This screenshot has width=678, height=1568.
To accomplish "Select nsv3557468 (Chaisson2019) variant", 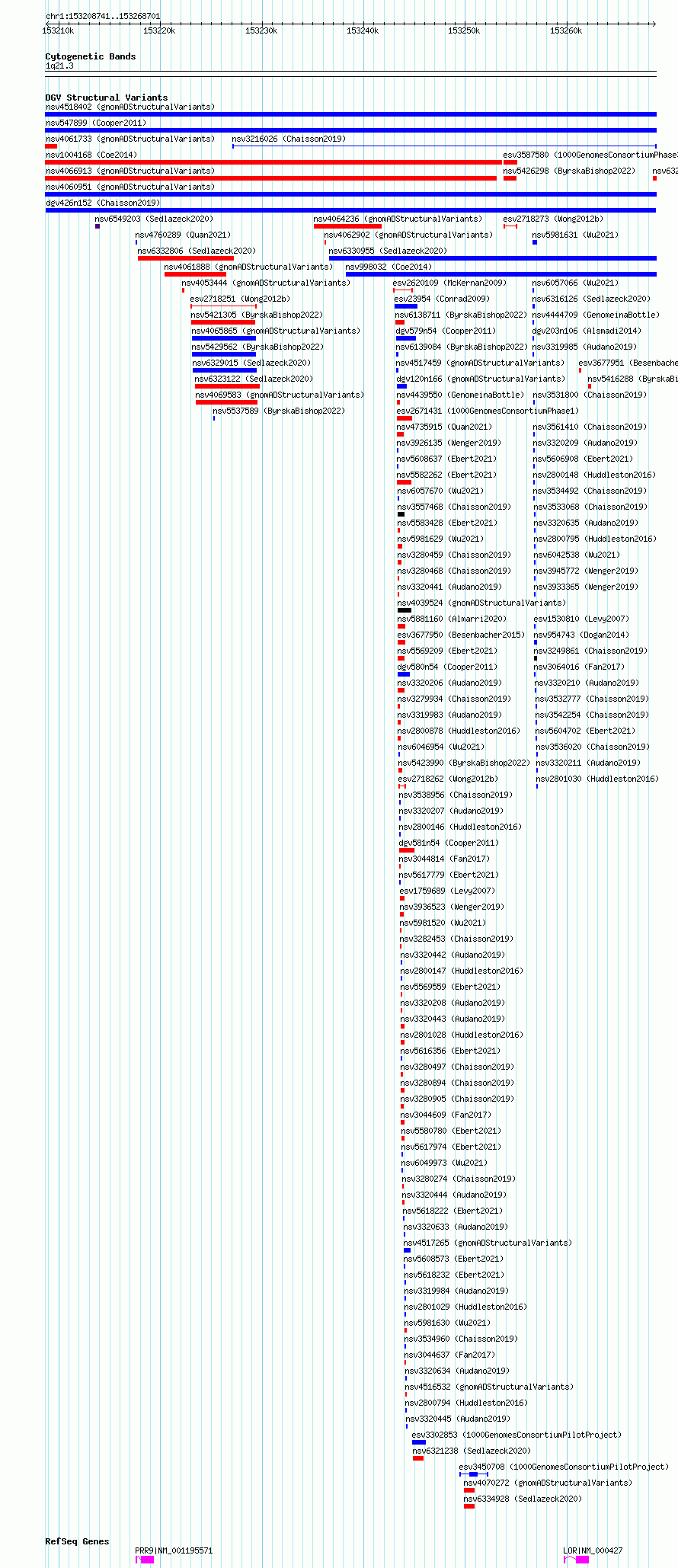I will 454,507.
